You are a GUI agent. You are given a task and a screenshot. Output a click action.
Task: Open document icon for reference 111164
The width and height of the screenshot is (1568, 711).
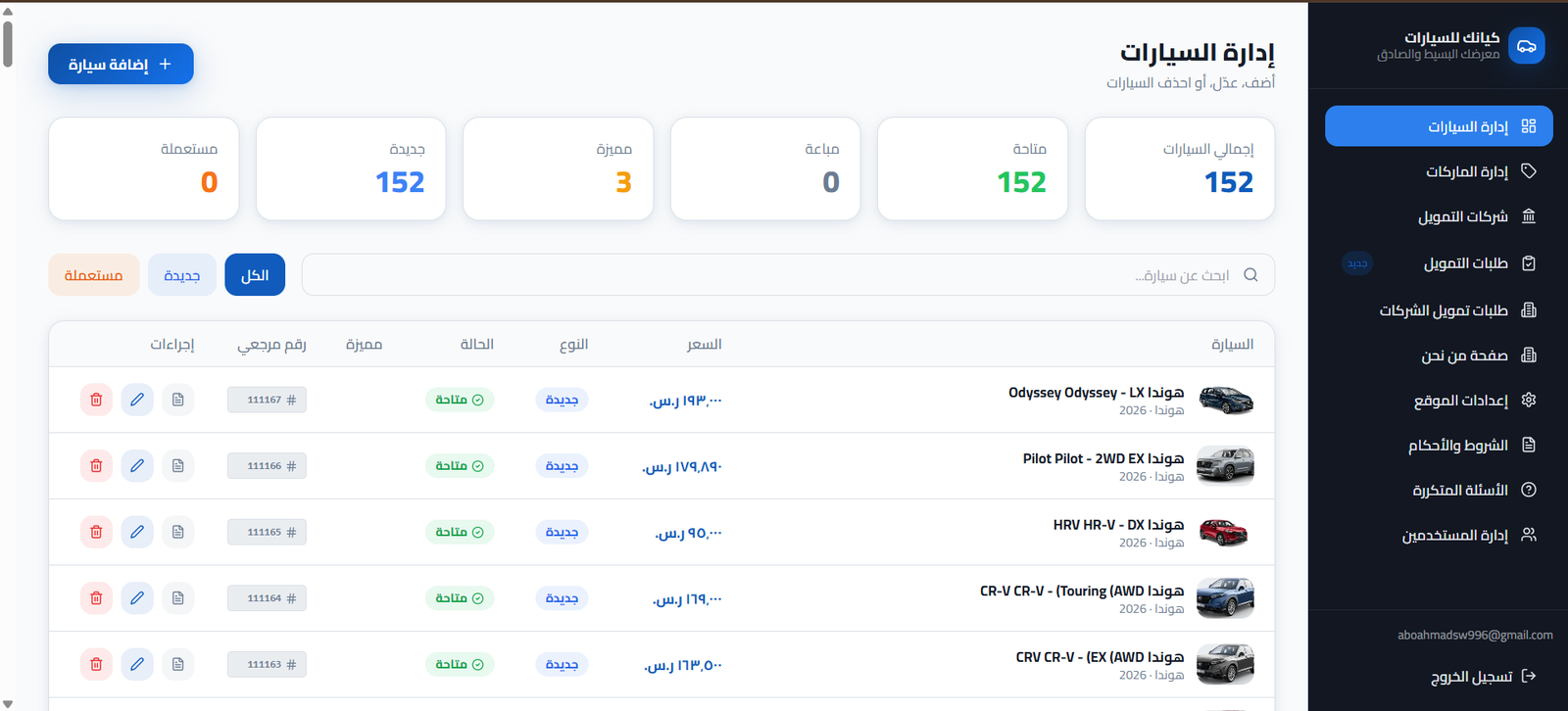177,598
